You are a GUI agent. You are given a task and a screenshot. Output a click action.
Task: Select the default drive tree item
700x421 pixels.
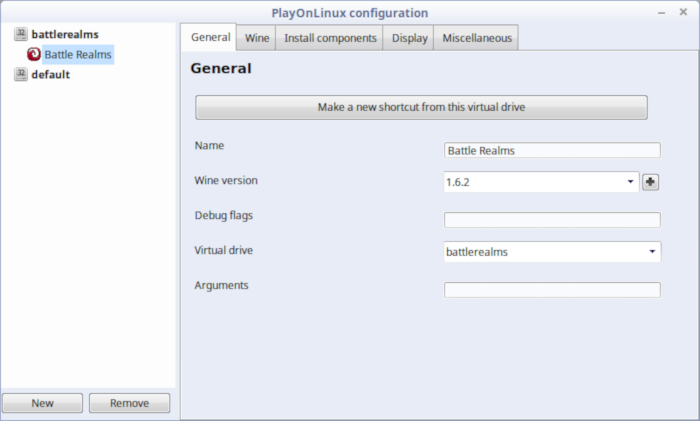pos(50,75)
